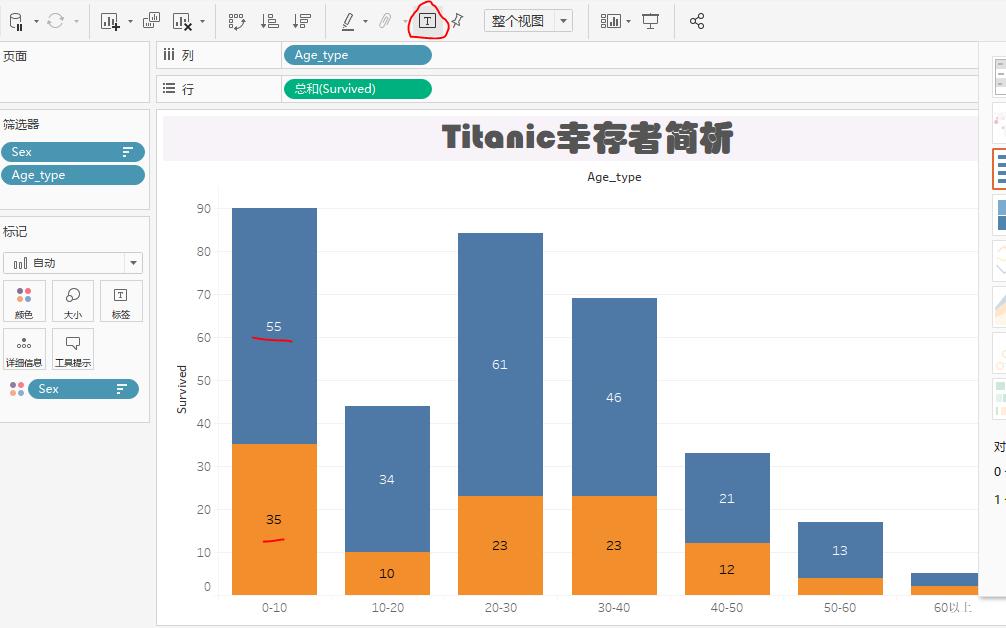Click the 20-30 label on the x-axis

pyautogui.click(x=500, y=607)
